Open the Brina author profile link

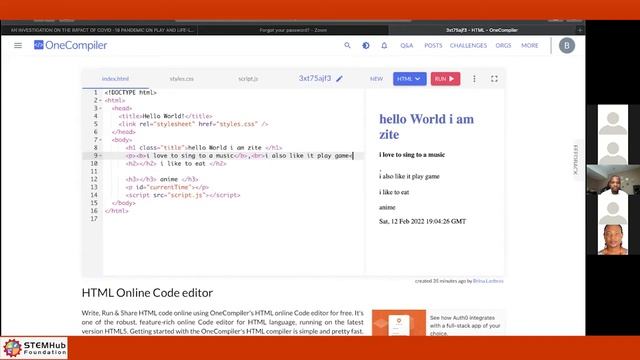click(x=488, y=281)
